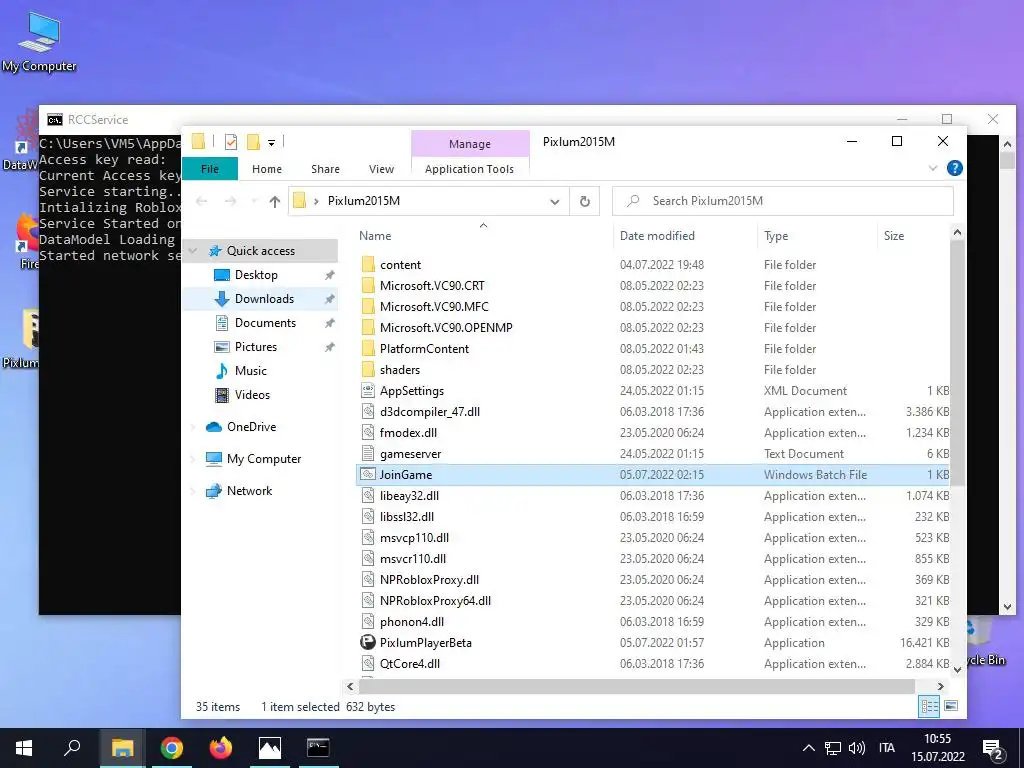
Task: Select the Microsoft.VC90.MFC folder
Action: [434, 306]
